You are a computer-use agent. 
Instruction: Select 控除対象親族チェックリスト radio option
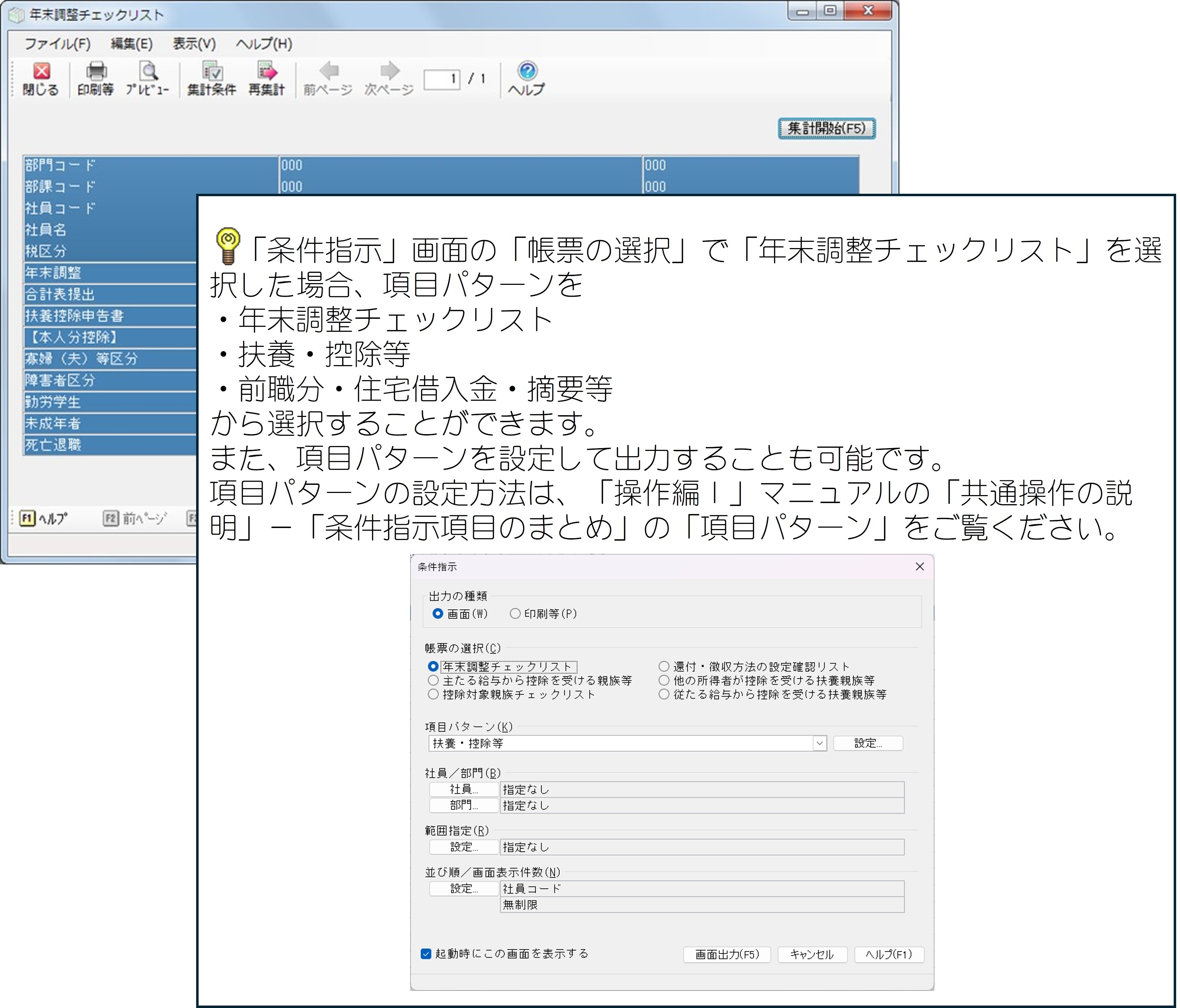[x=433, y=694]
